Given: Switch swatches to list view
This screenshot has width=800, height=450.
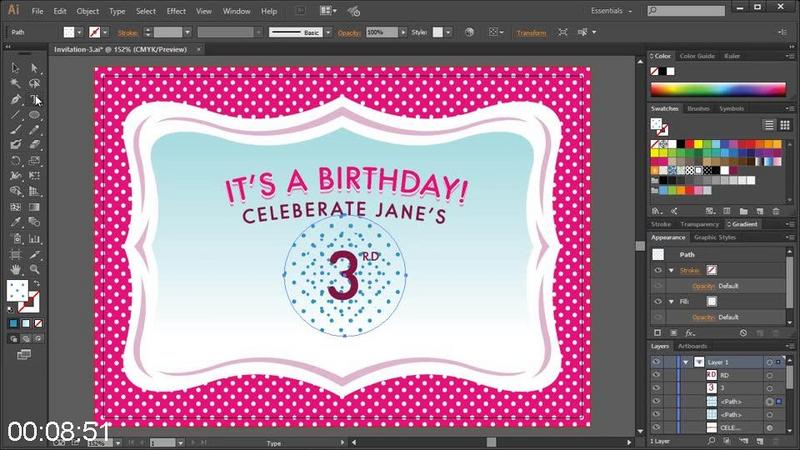Looking at the screenshot, I should (769, 125).
